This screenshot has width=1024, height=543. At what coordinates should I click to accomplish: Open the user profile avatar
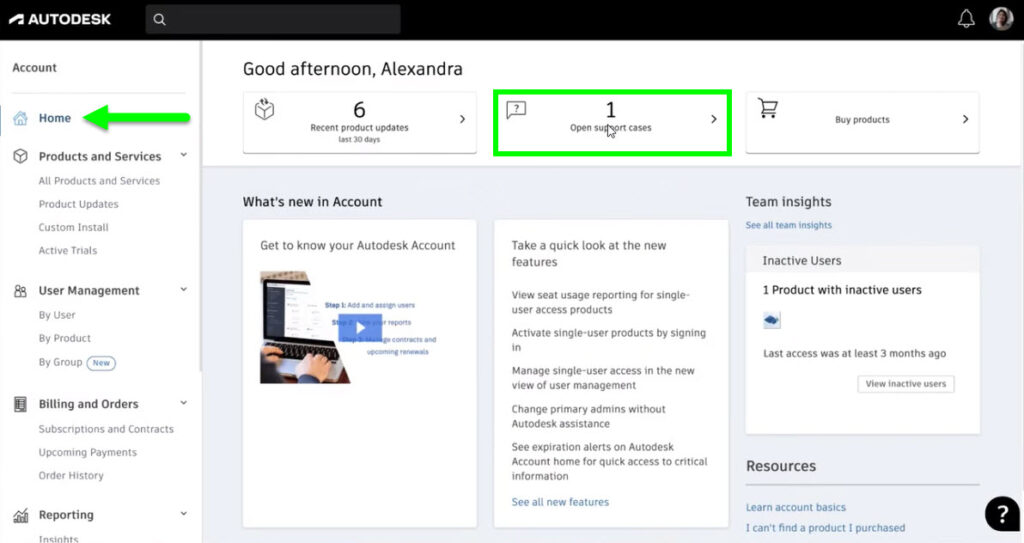coord(1000,19)
